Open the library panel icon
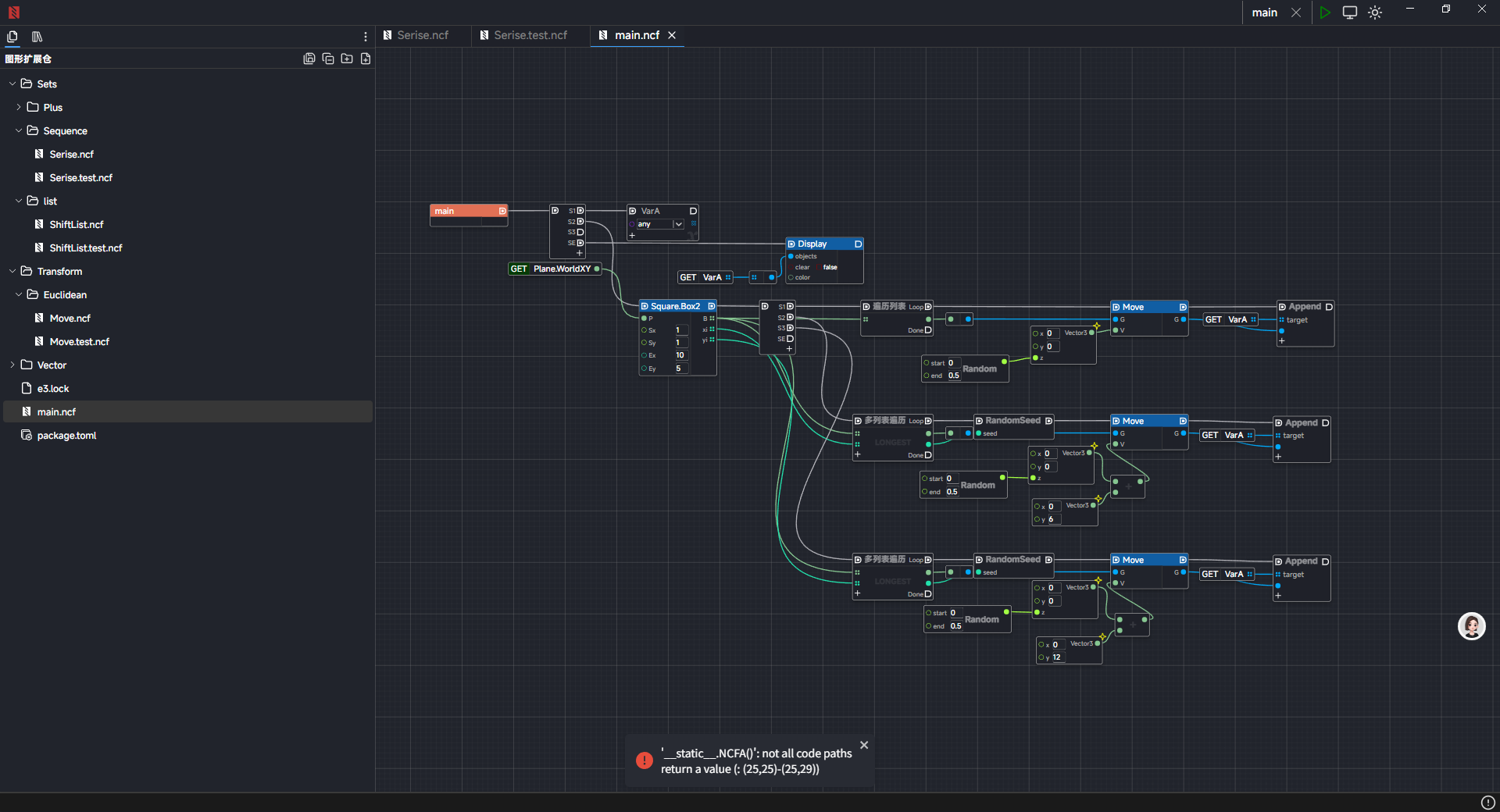1500x812 pixels. point(37,37)
